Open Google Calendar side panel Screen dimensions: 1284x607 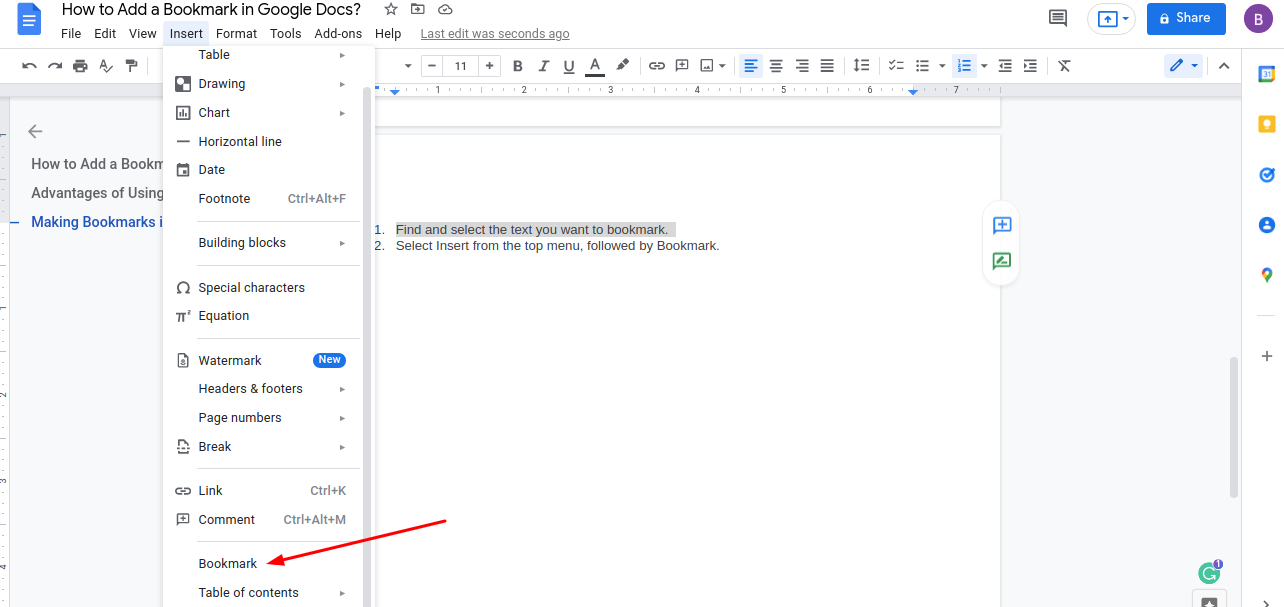[x=1266, y=75]
